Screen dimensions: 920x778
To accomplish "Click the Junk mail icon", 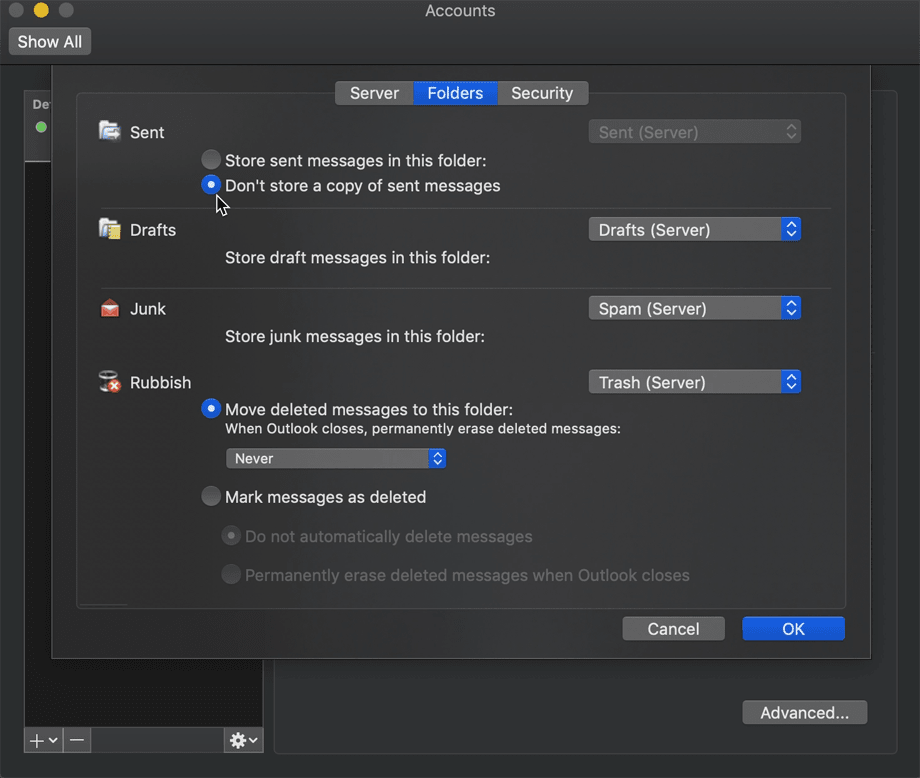I will point(110,308).
